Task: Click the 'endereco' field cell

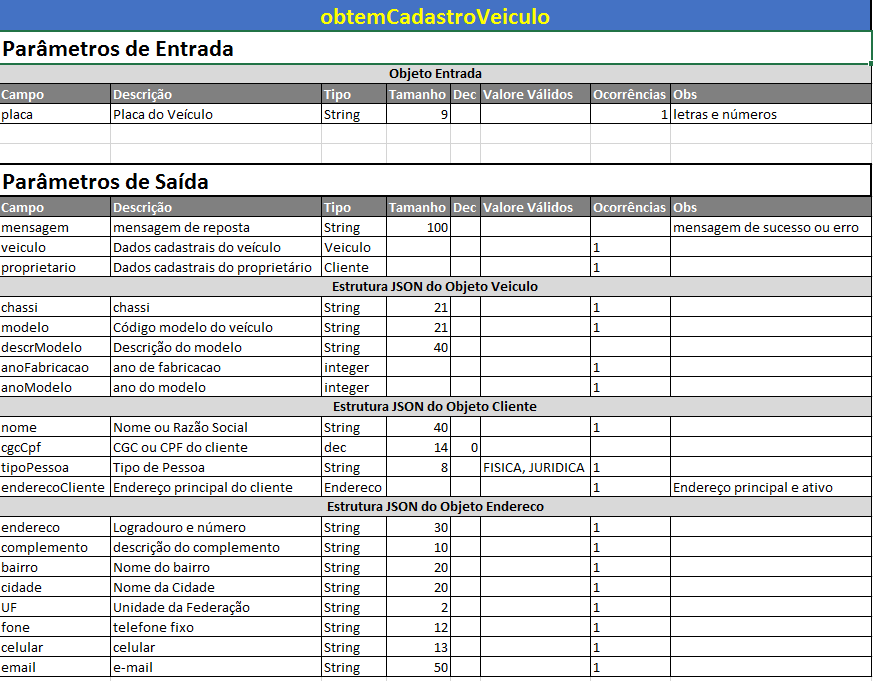Action: pyautogui.click(x=55, y=528)
